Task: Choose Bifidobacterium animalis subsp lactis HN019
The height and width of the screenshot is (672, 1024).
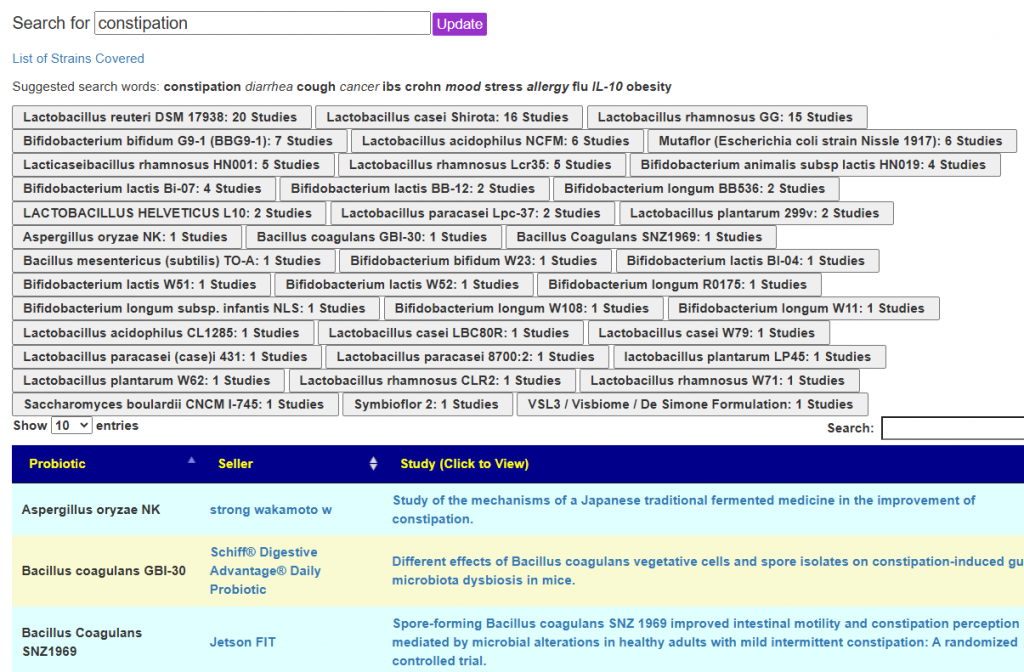Action: coord(814,165)
